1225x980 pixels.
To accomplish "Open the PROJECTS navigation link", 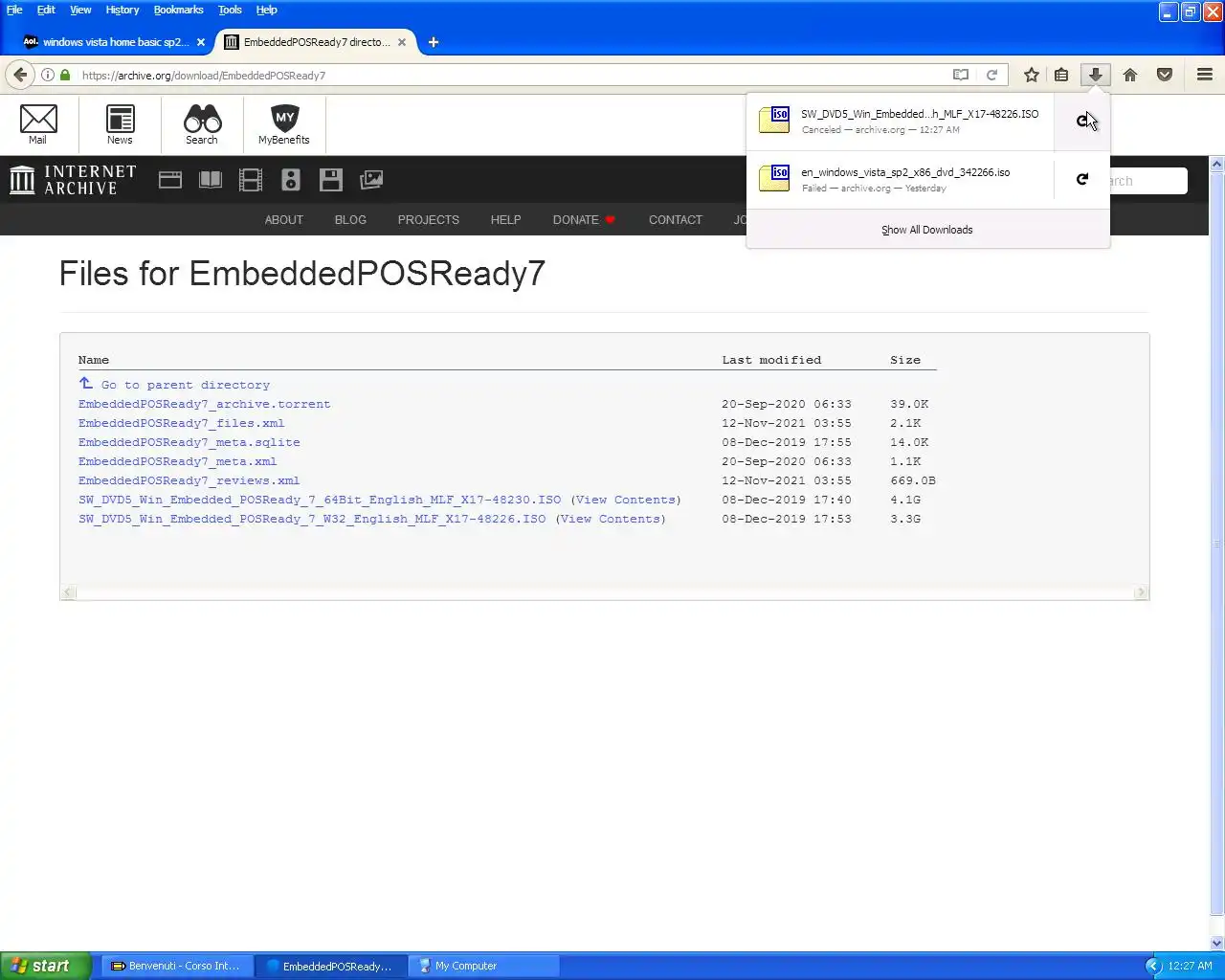I will [429, 219].
